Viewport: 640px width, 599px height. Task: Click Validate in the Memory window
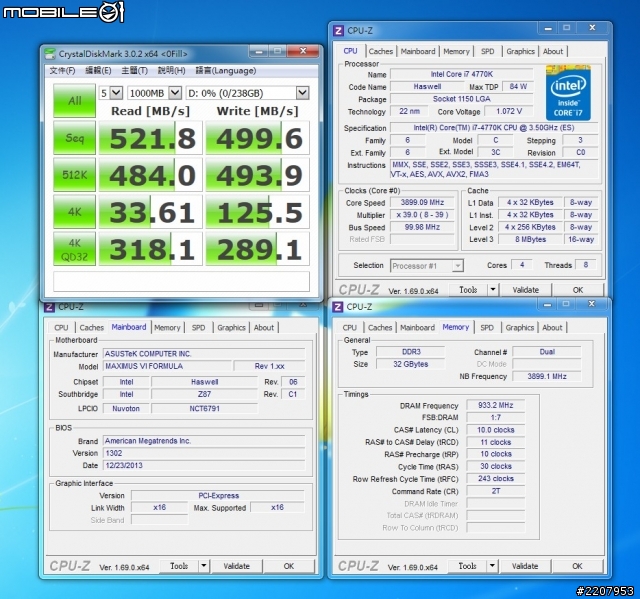pos(525,566)
